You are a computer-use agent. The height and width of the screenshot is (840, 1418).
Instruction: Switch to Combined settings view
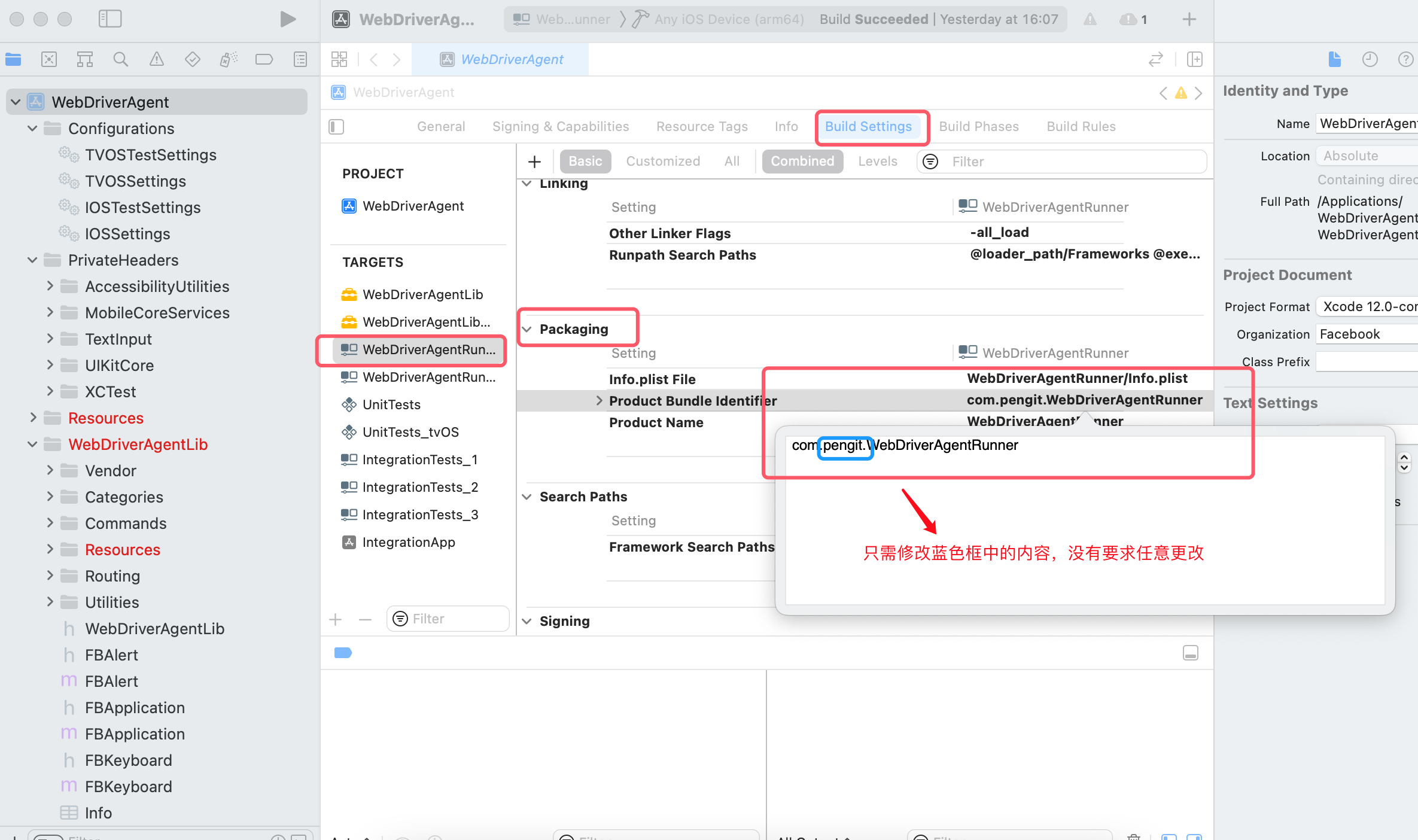pos(802,162)
